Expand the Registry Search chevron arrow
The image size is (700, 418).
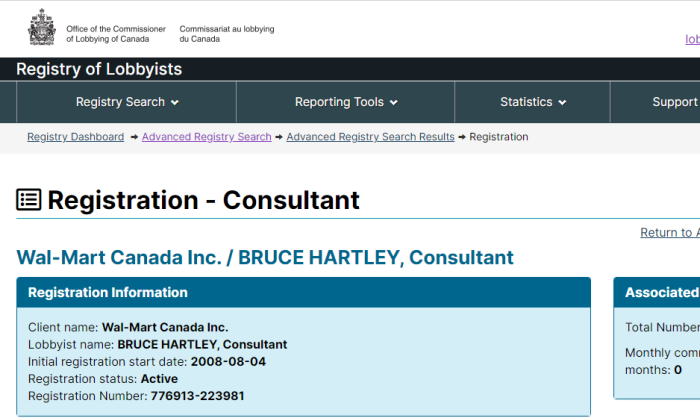[x=175, y=103]
